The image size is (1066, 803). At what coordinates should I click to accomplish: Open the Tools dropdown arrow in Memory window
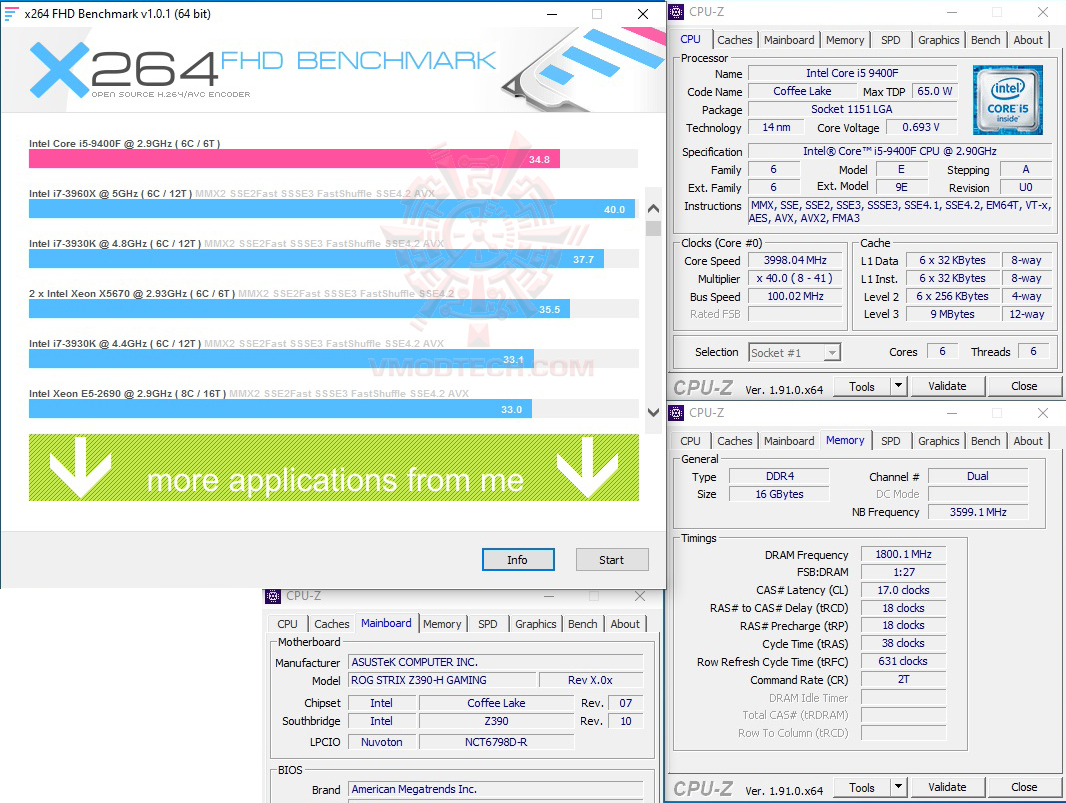[898, 787]
